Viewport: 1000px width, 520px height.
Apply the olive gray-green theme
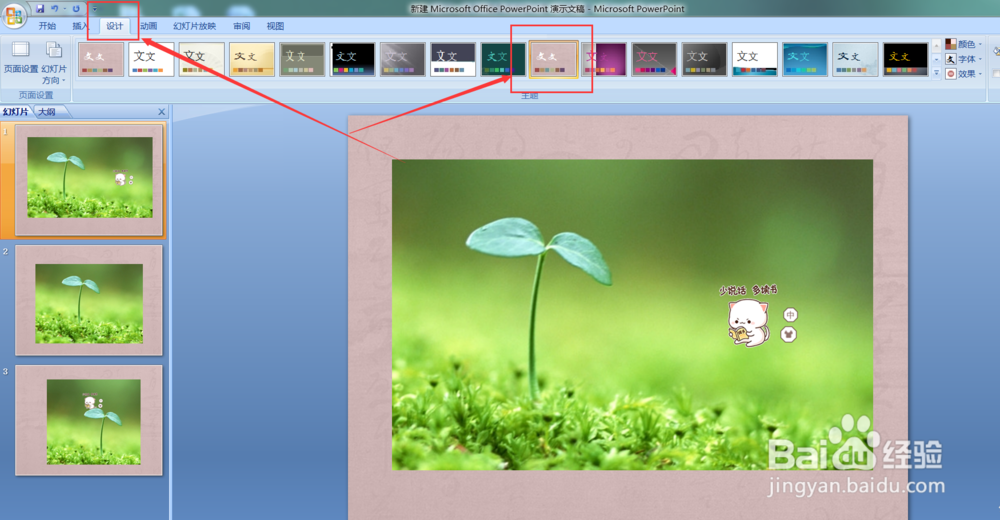[302, 59]
